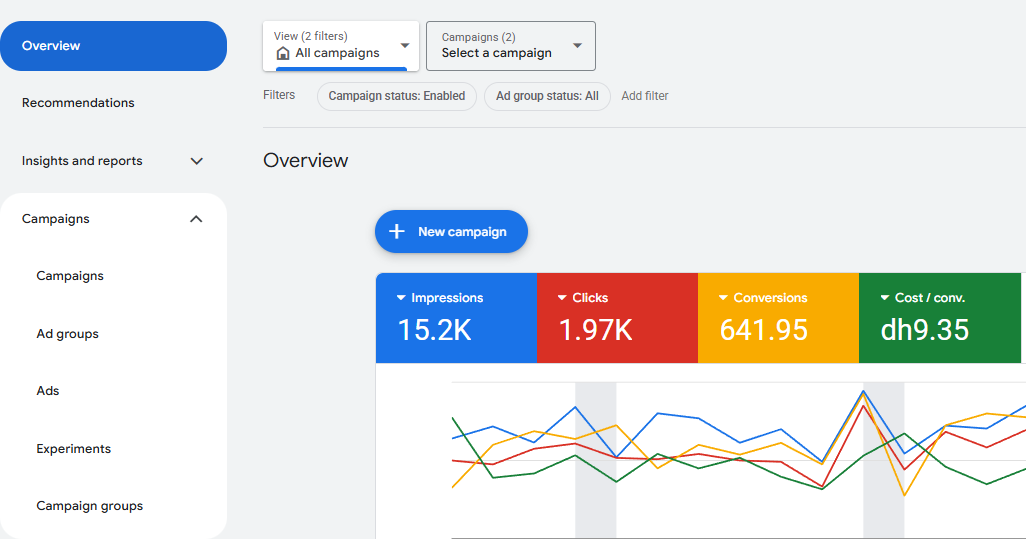Open the Experiments section
Screen dimensions: 1026x539
click(x=74, y=449)
